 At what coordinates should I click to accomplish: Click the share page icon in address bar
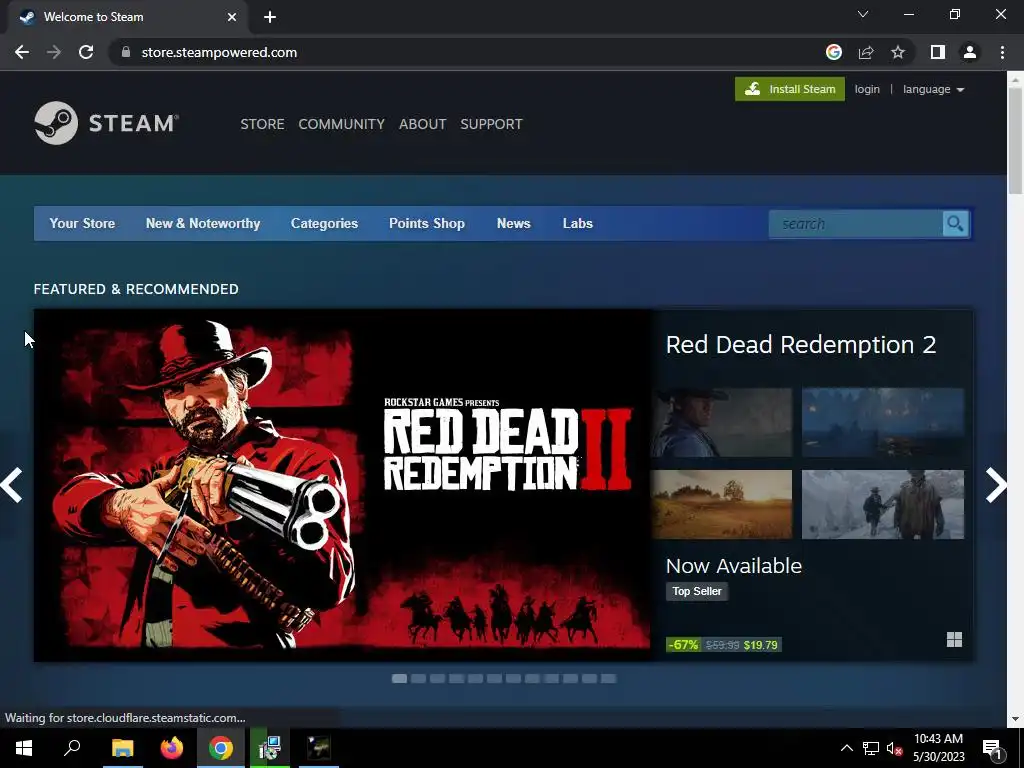pos(866,52)
